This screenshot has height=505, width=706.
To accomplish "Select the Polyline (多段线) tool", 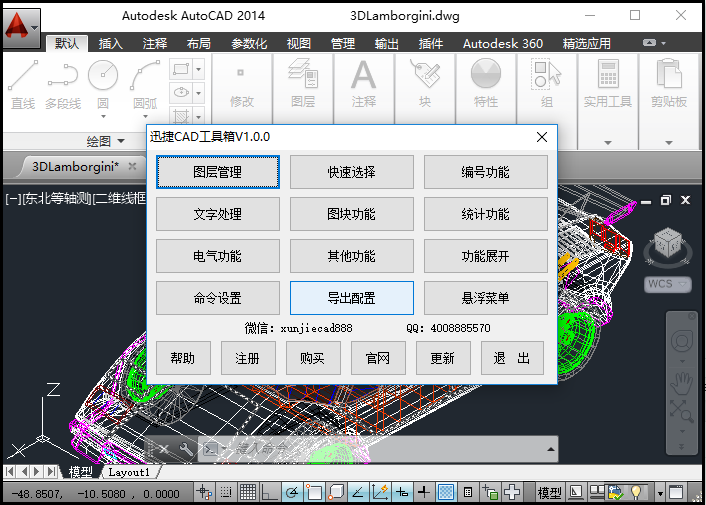I will (63, 85).
